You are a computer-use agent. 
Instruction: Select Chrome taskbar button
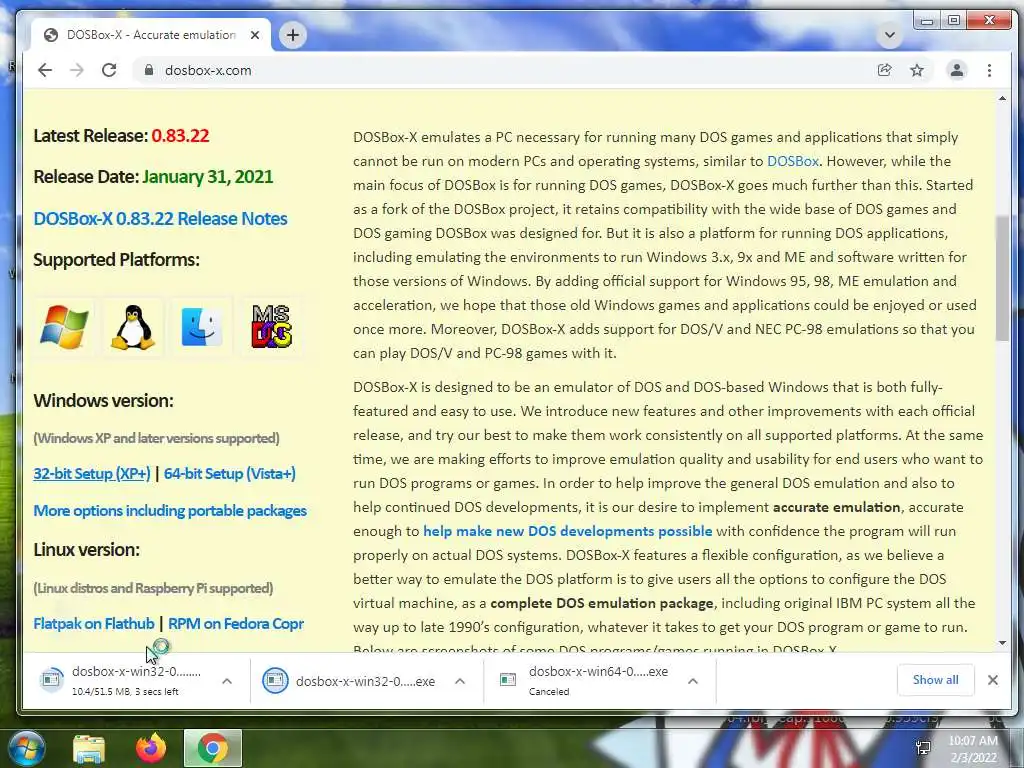click(x=213, y=748)
